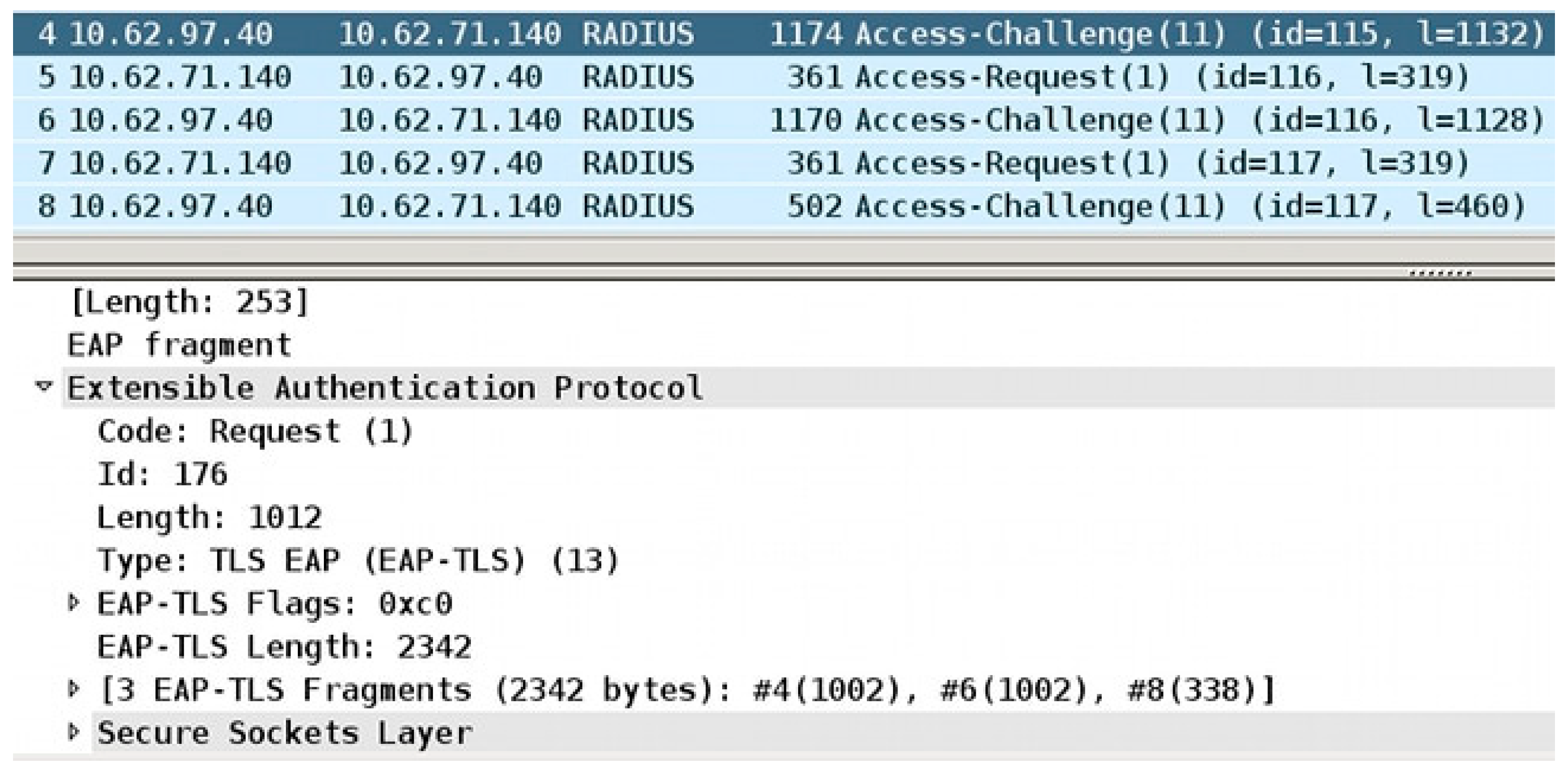Expand the 3 EAP-TLS Fragments entry
The width and height of the screenshot is (1568, 775).
point(74,689)
